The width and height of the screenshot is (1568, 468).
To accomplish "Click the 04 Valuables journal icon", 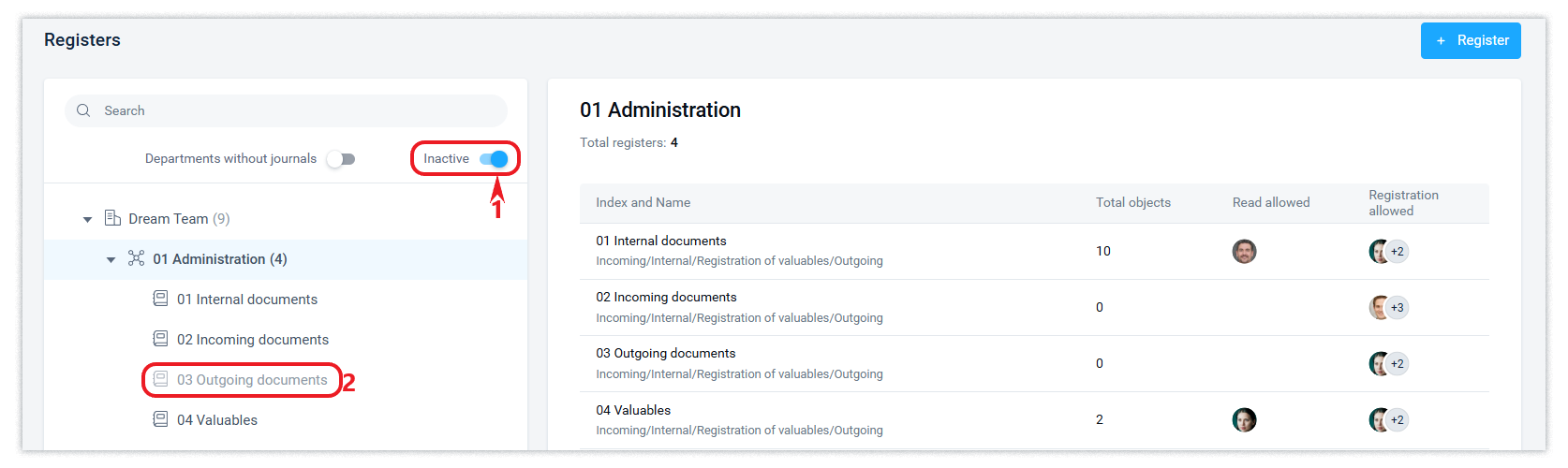I will (161, 419).
